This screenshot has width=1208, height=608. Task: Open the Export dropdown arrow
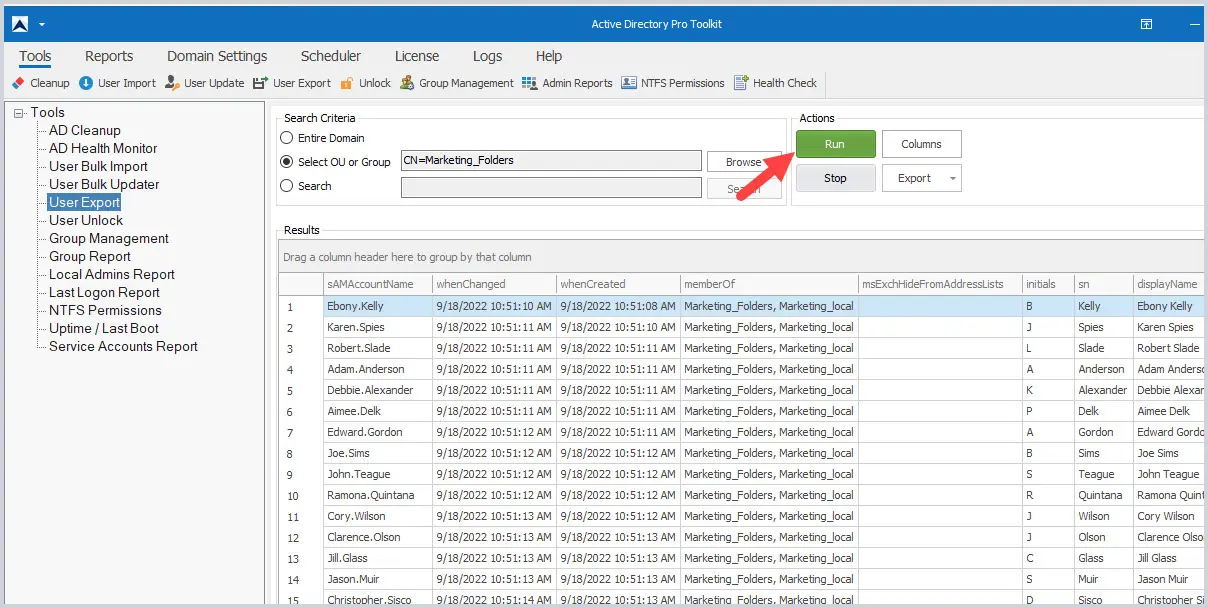click(952, 179)
